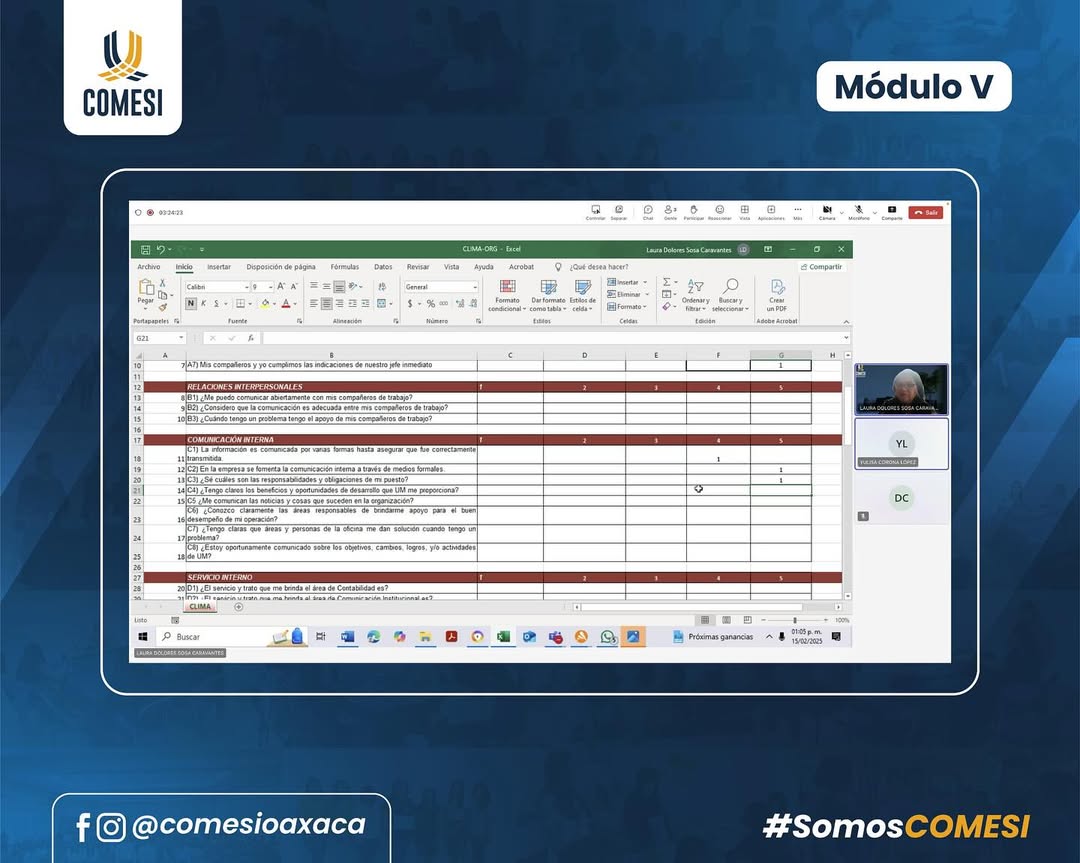Click the Compartir button in Excel
The width and height of the screenshot is (1080, 863).
click(822, 267)
